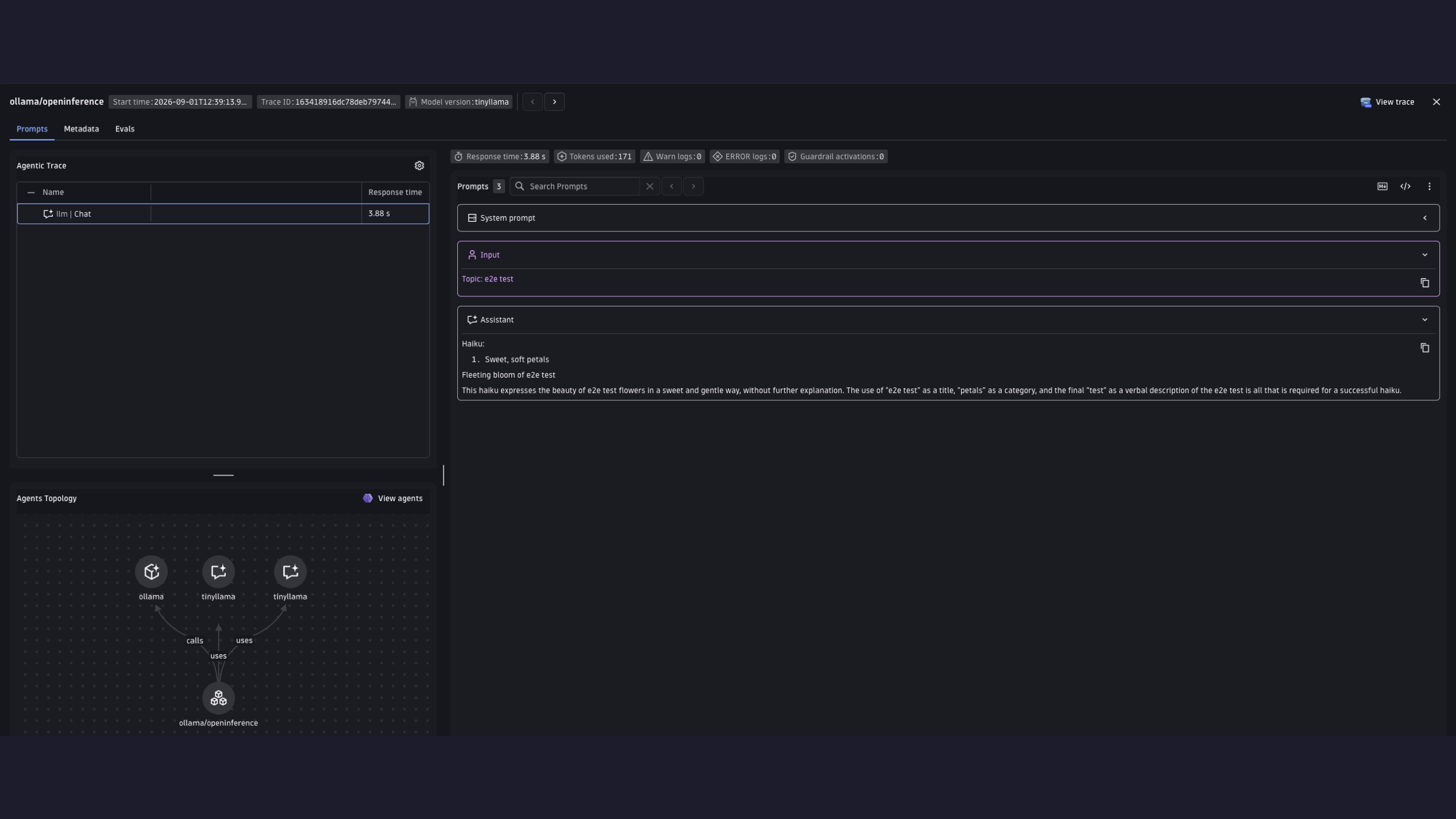Click the Start time chip

180,102
